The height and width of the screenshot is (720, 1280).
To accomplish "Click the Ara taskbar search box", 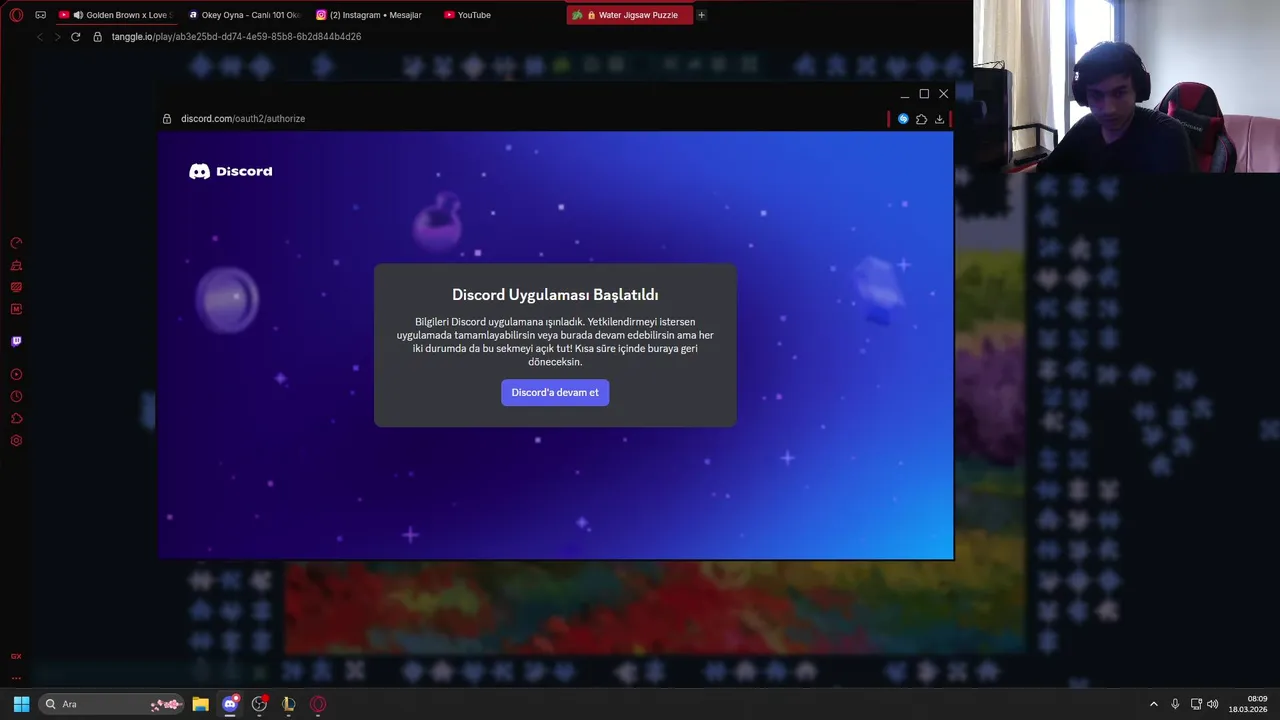I will click(111, 704).
